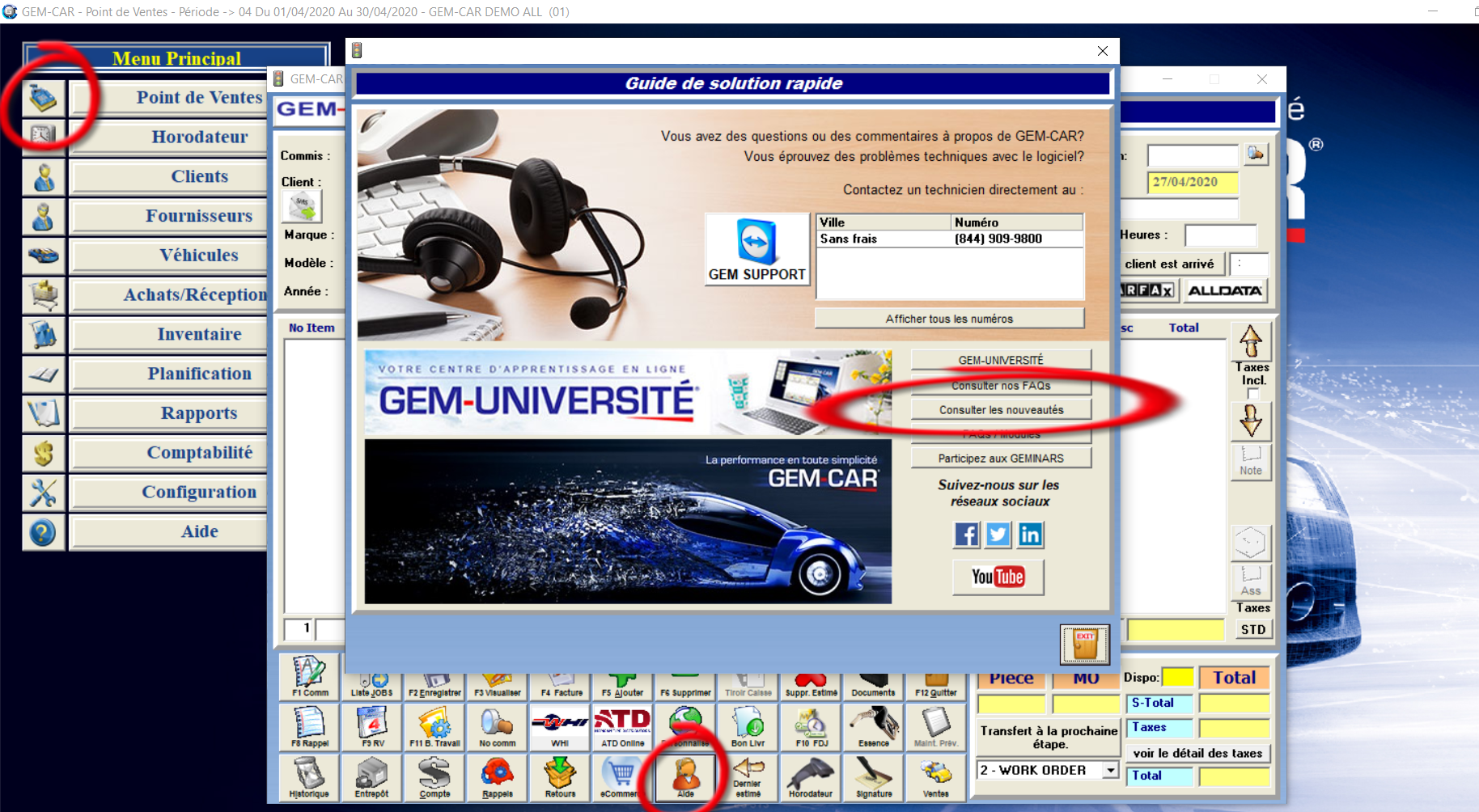The width and height of the screenshot is (1479, 812).
Task: Click Signature pen button
Action: (x=873, y=777)
